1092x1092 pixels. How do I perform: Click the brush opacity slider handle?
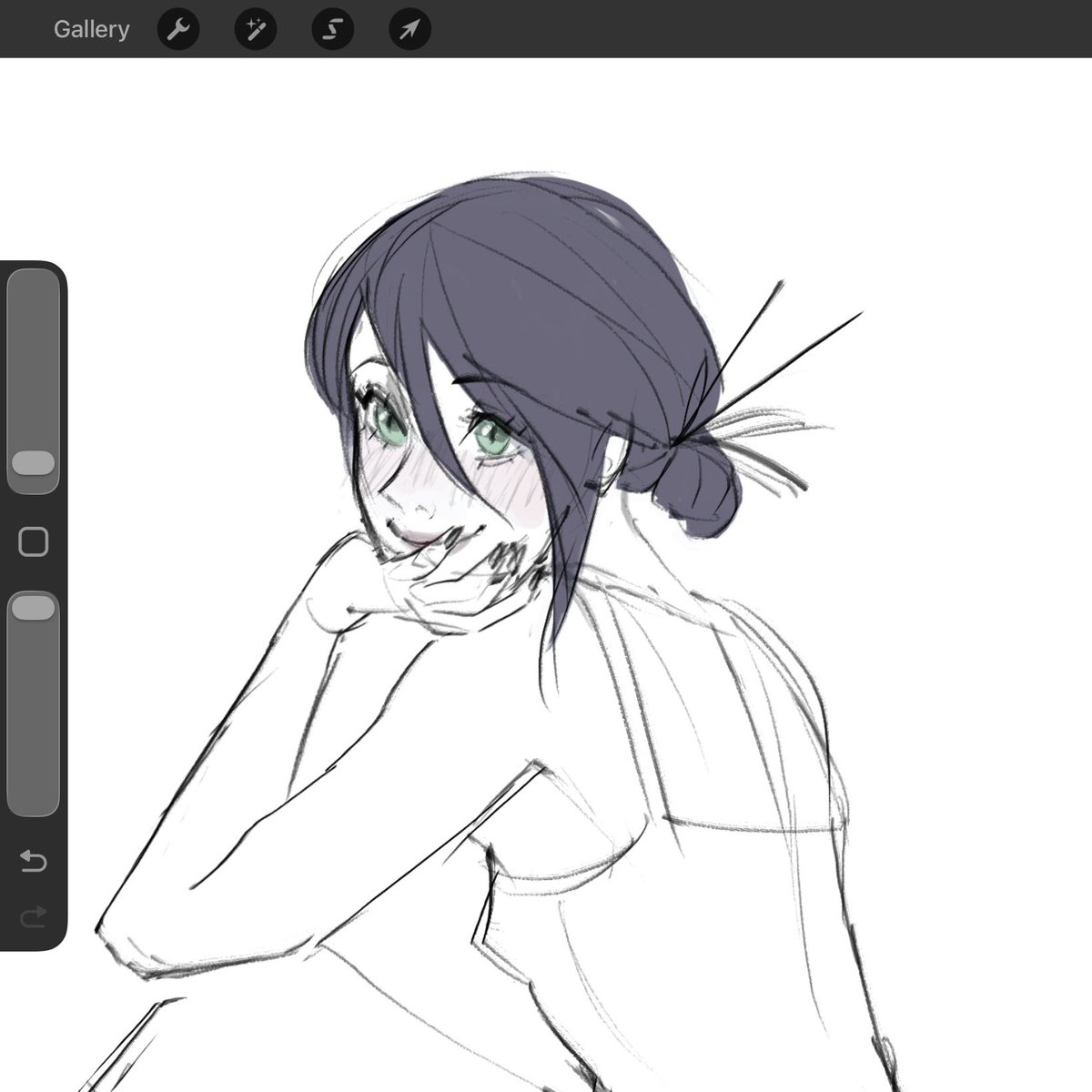pyautogui.click(x=34, y=608)
